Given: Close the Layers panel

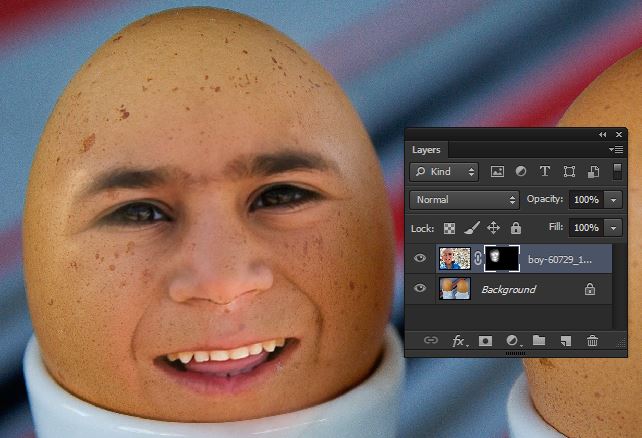Looking at the screenshot, I should 619,135.
